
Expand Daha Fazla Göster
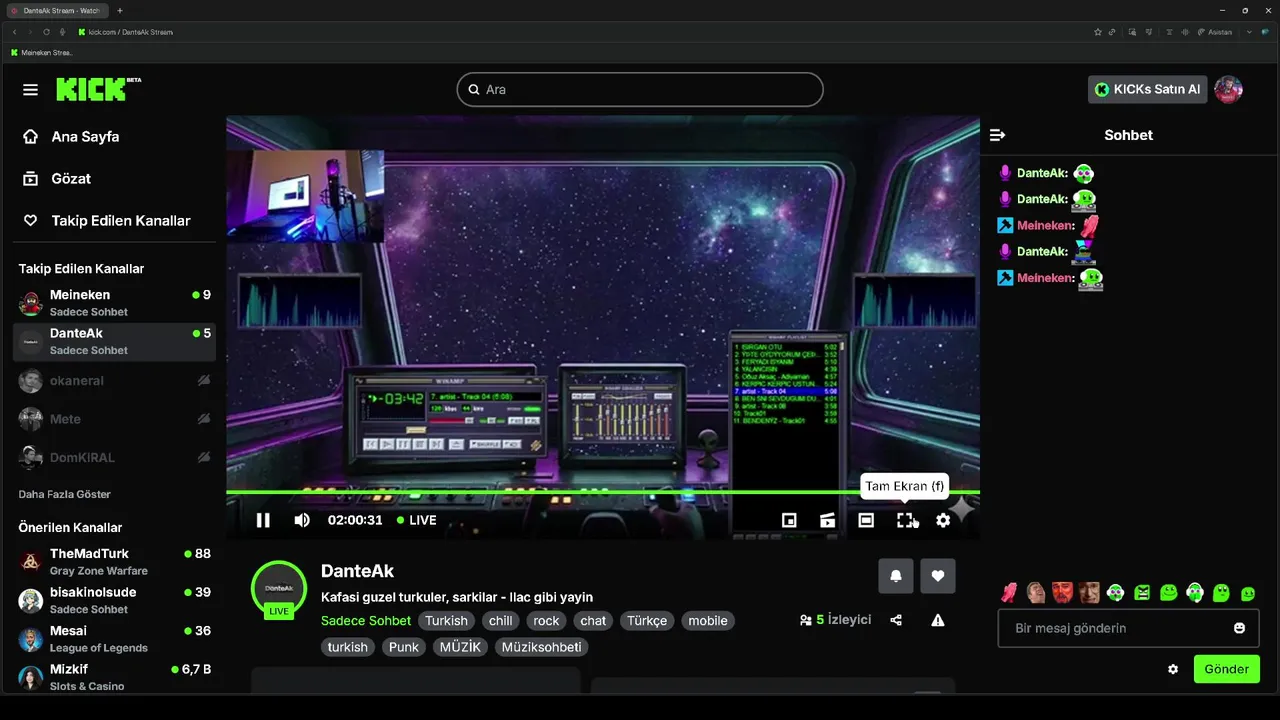tap(64, 494)
